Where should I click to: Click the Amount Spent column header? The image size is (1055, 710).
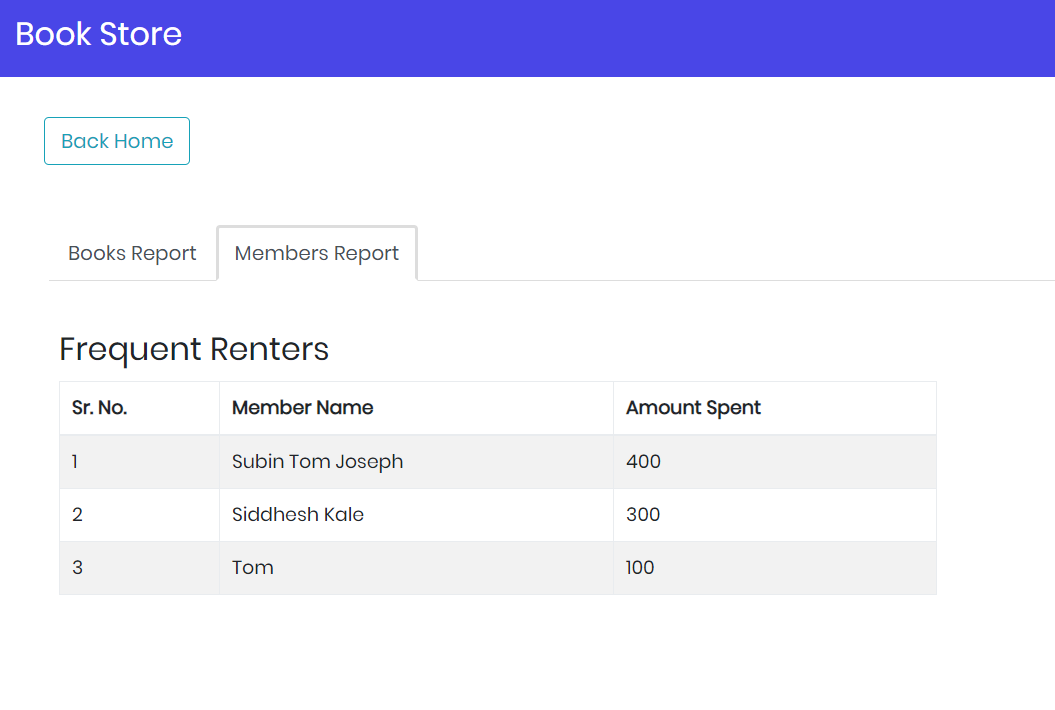(775, 408)
